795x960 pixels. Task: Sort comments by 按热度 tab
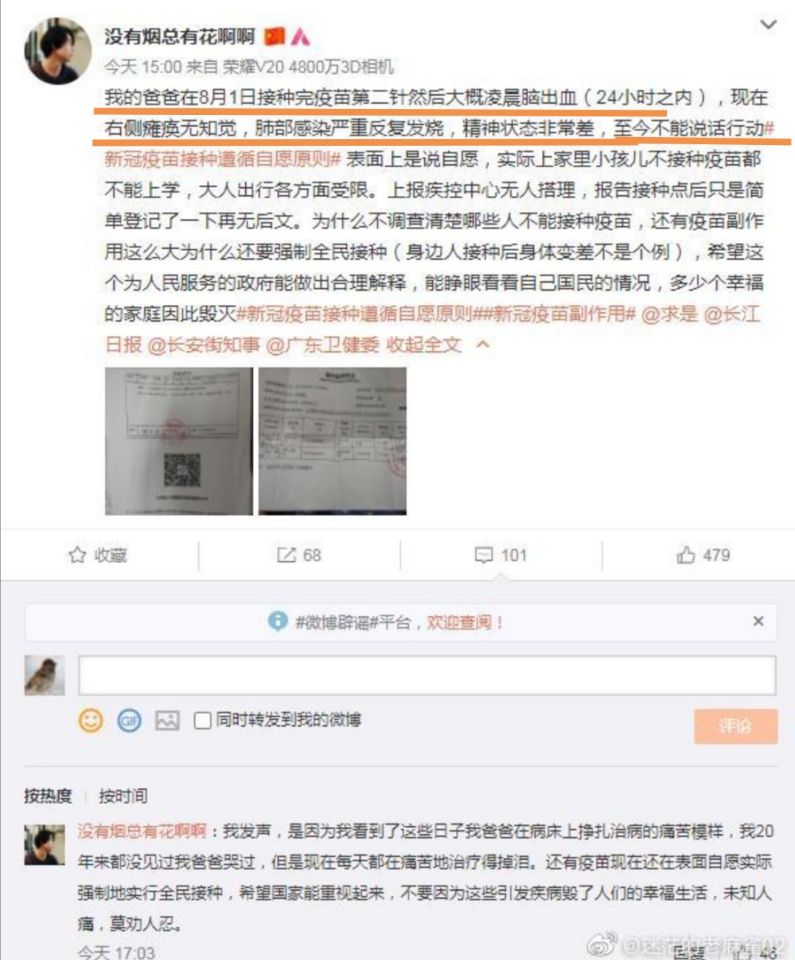48,796
